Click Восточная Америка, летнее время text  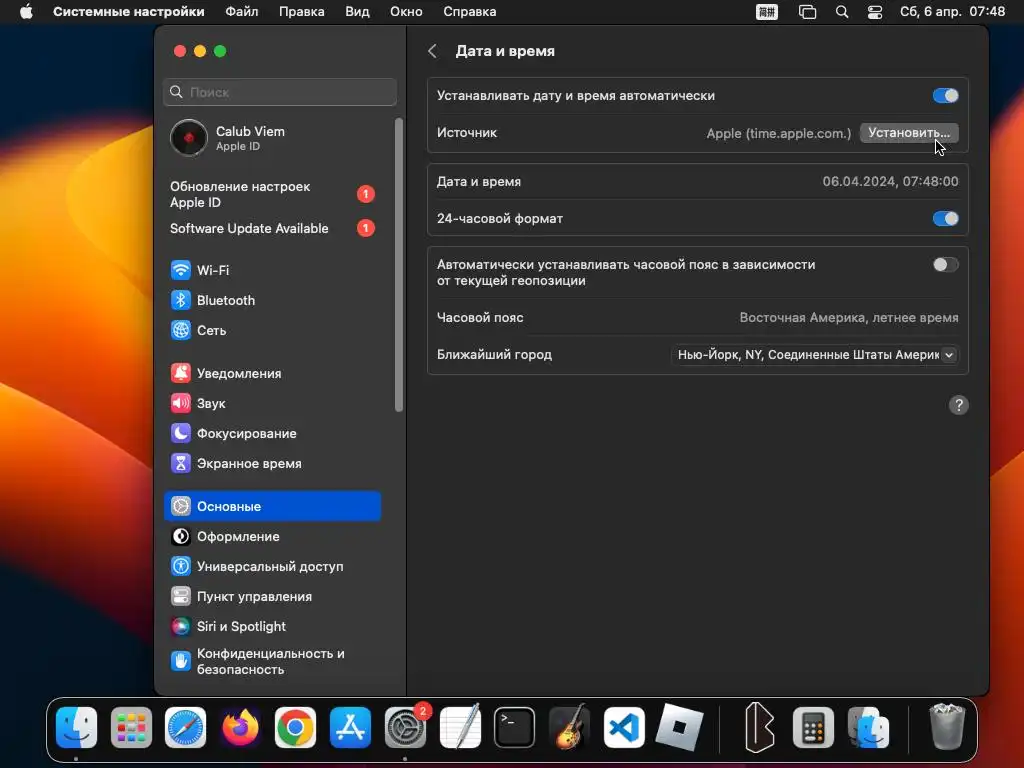click(x=849, y=317)
